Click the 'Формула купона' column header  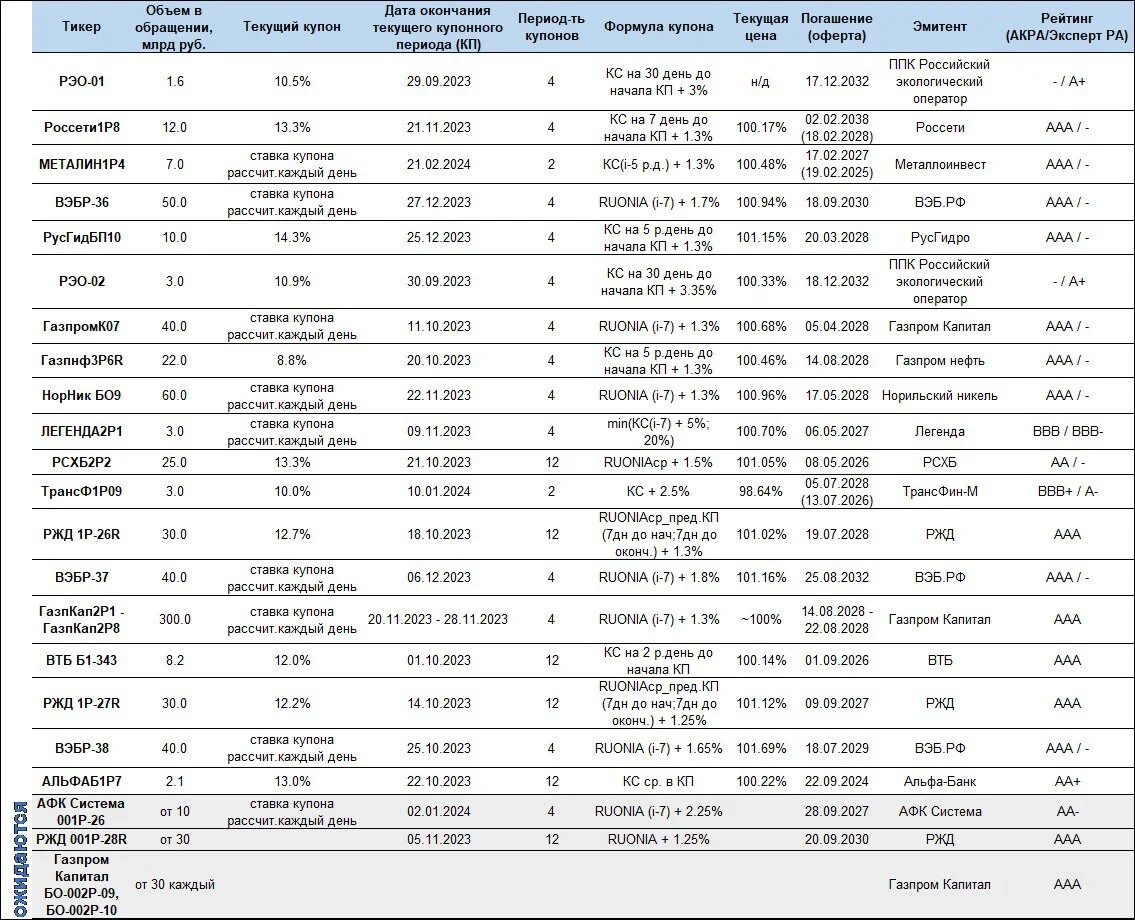point(659,27)
